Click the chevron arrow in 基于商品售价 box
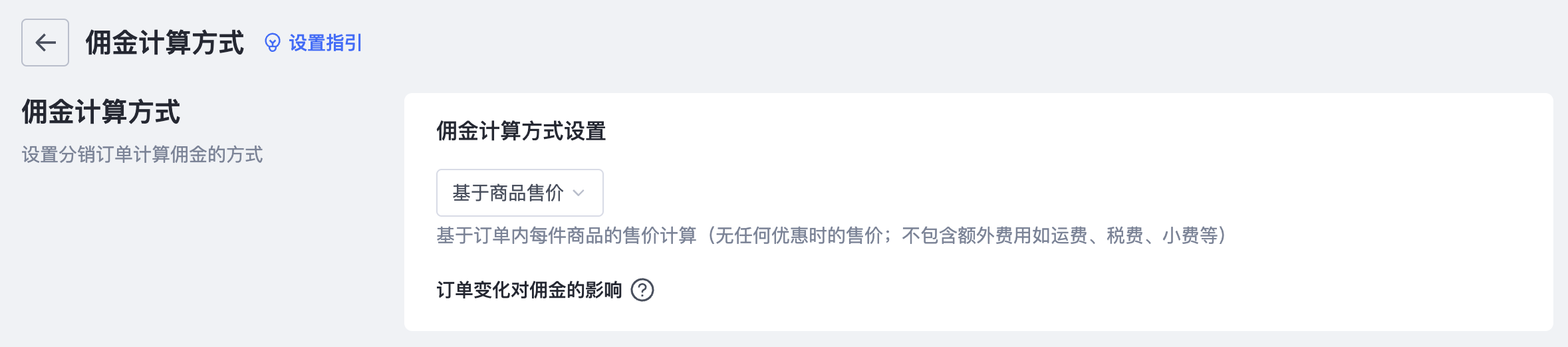The height and width of the screenshot is (347, 1568). tap(579, 193)
